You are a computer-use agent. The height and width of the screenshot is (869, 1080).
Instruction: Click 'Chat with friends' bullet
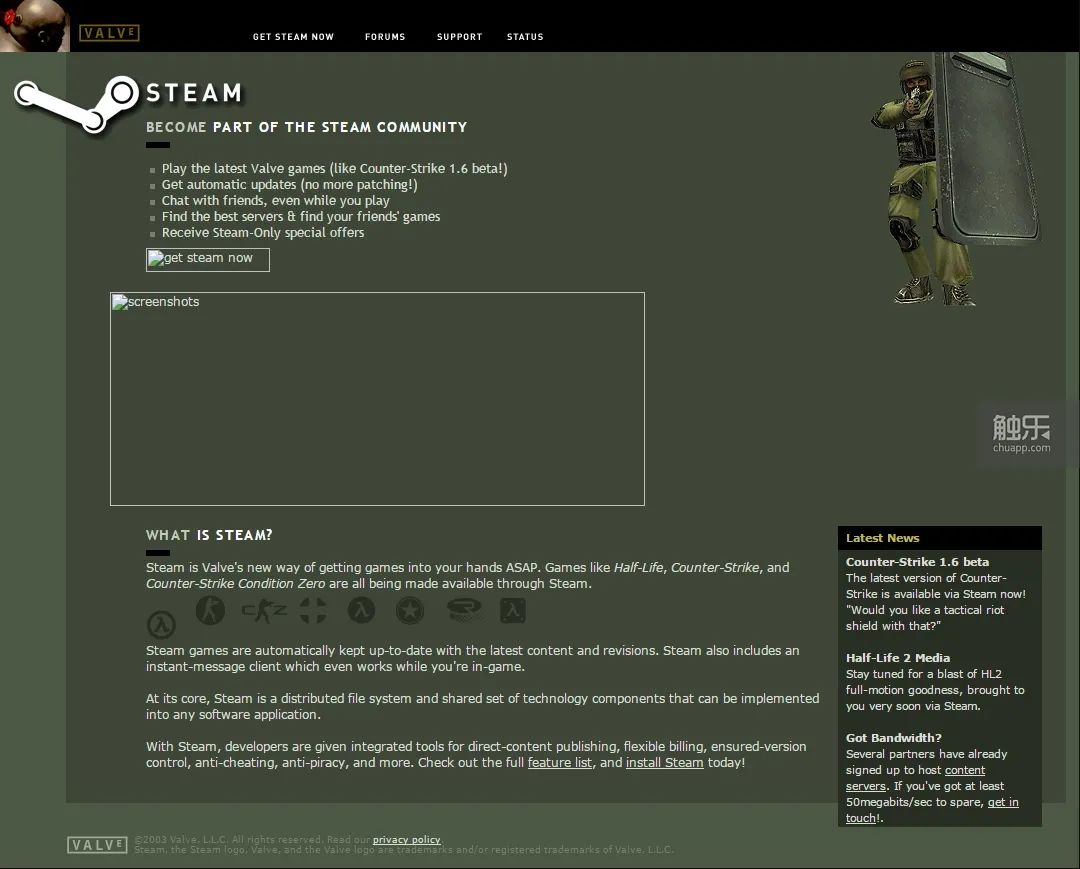[x=276, y=200]
